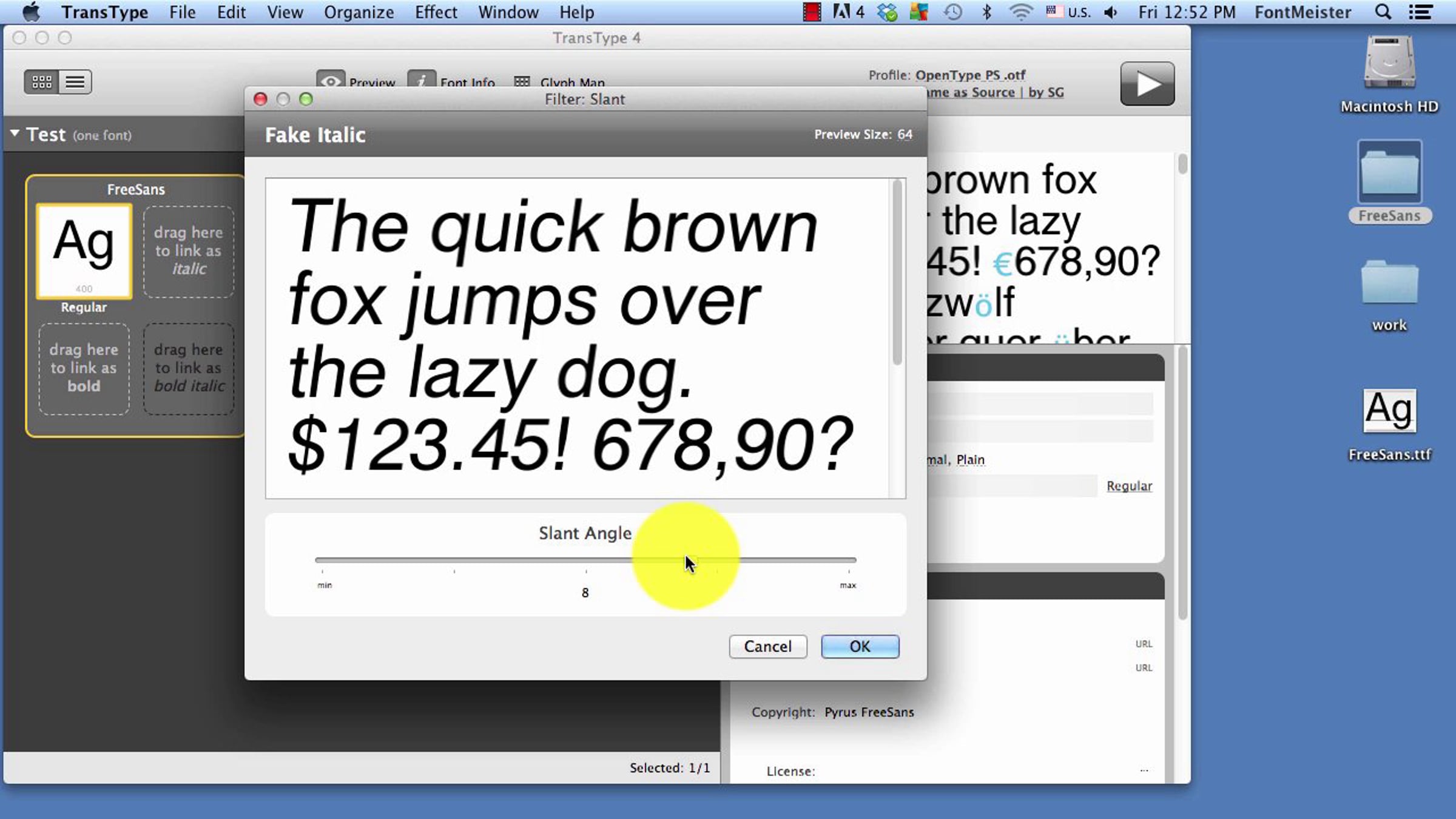The height and width of the screenshot is (819, 1456).
Task: Click the Selected: 1/1 status text
Action: 669,768
